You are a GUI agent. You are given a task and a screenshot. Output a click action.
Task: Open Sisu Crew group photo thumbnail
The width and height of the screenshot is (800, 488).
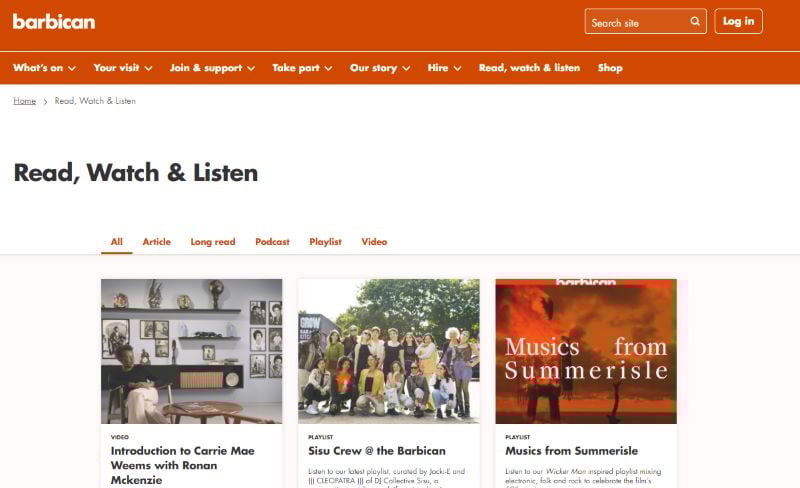pyautogui.click(x=389, y=351)
